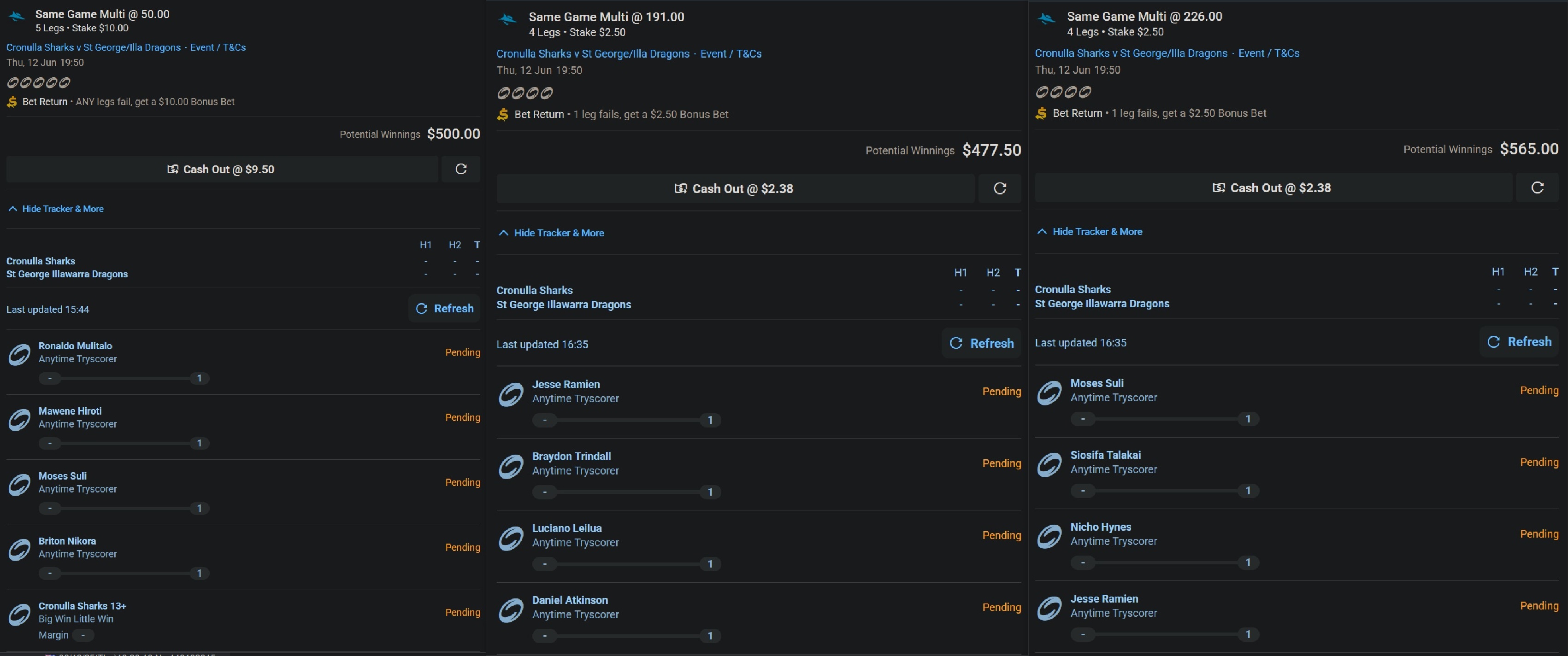Click the shark icon beside the 50.00 Same Game Multi
This screenshot has height=656, width=1568.
tap(17, 17)
